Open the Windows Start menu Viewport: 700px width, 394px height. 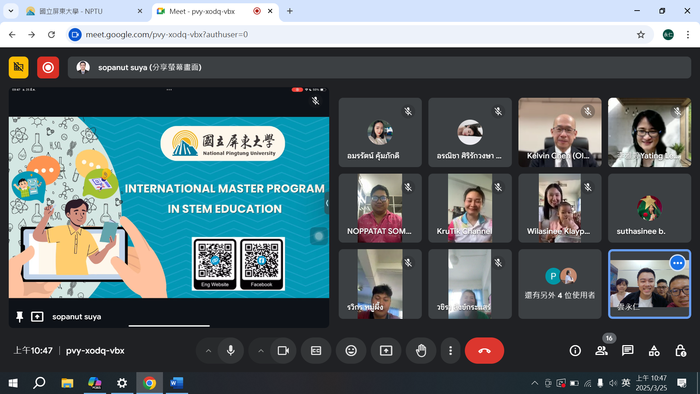pyautogui.click(x=13, y=383)
